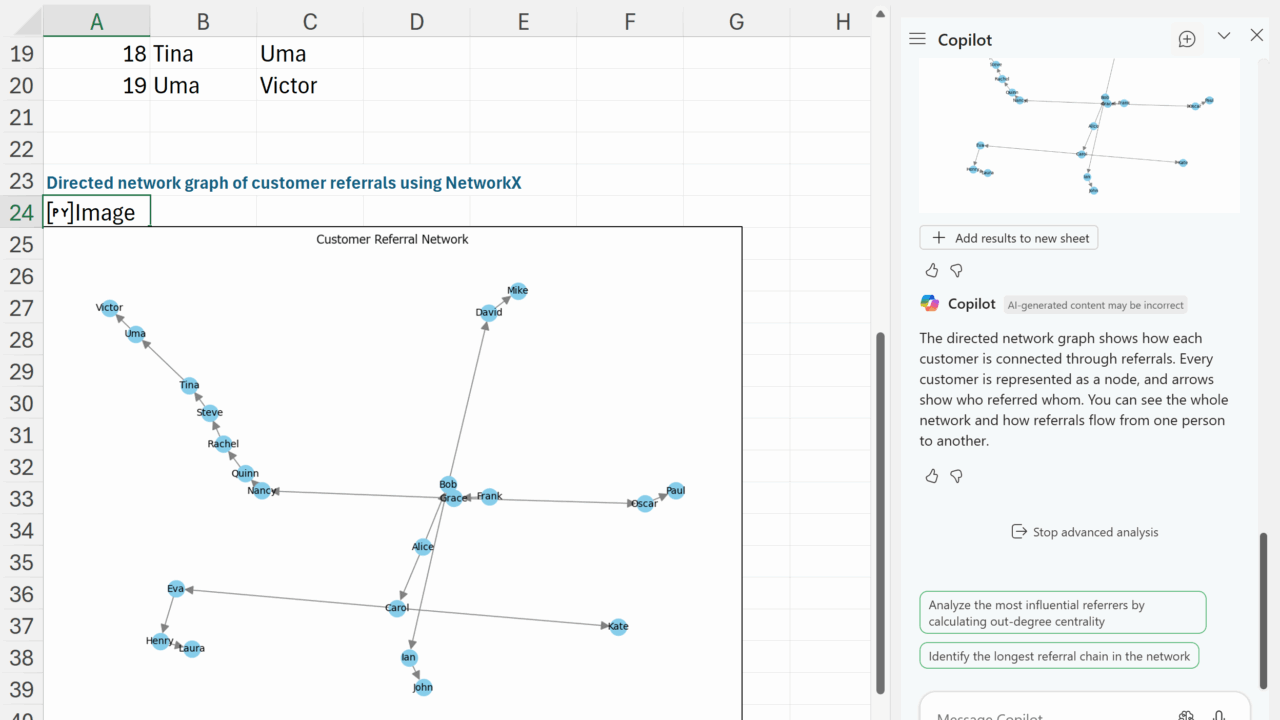1280x720 pixels.
Task: Select row 22 header
Action: click(x=21, y=149)
